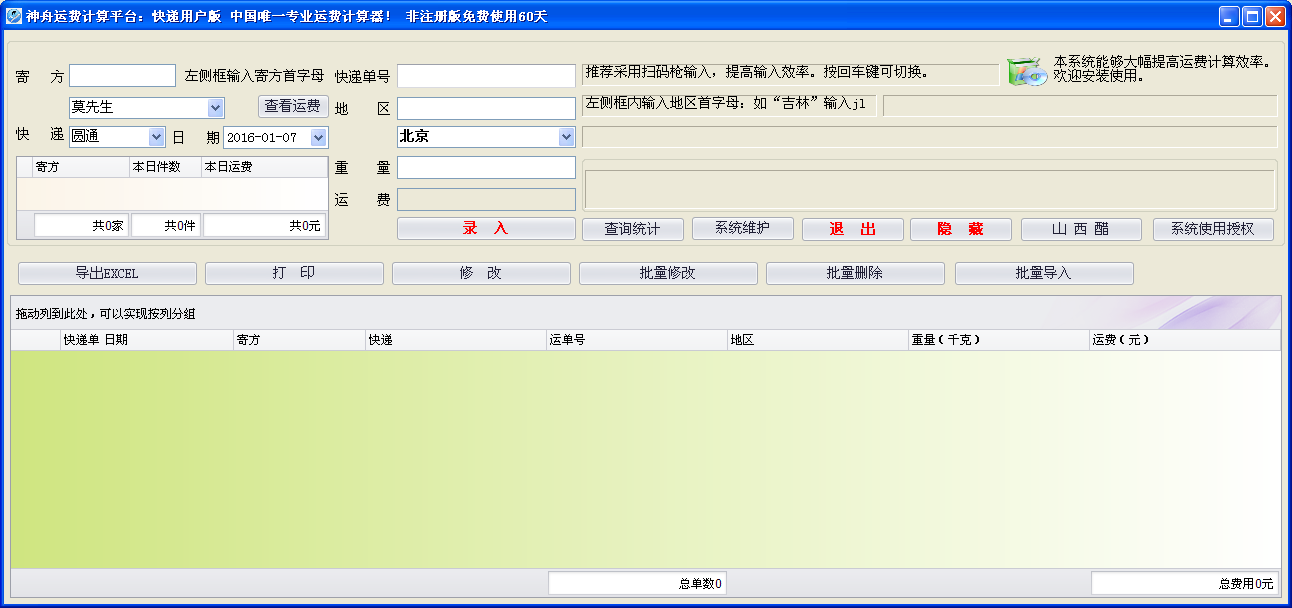Hide the window with 隐藏 button
Screen dimensions: 1292x608
click(960, 228)
